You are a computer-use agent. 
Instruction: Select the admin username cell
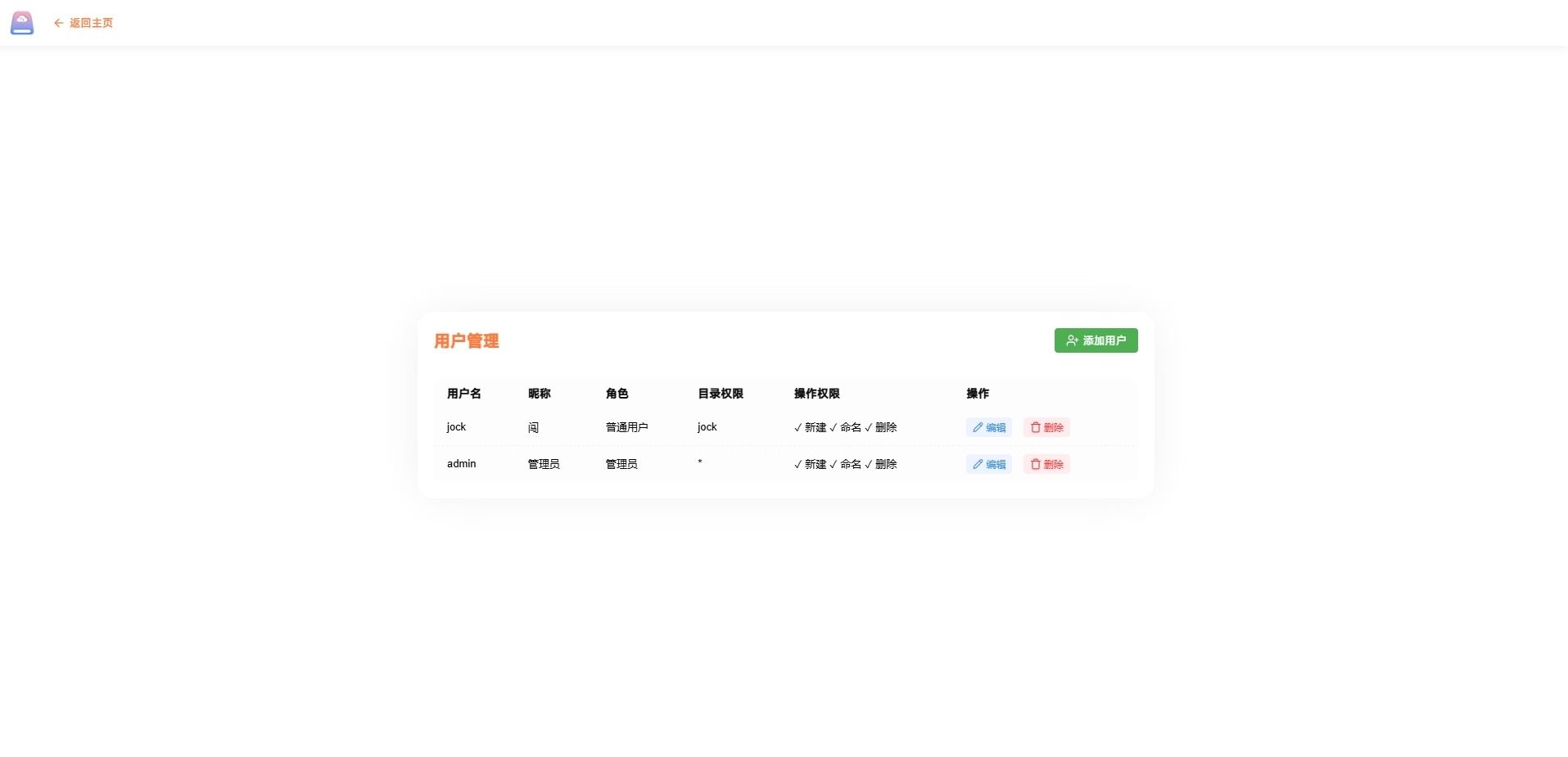(462, 464)
